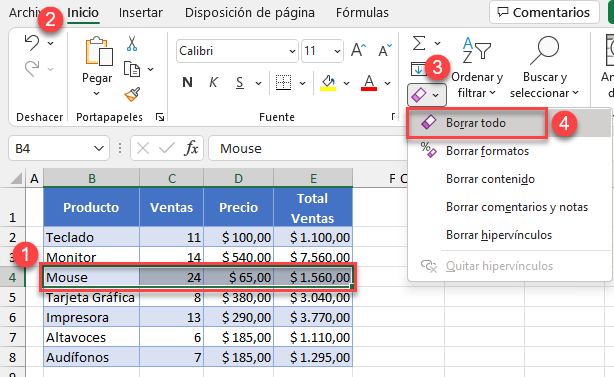Screen dimensions: 614x377
Task: Click the $ 3.770,00 cell
Action: [313, 317]
